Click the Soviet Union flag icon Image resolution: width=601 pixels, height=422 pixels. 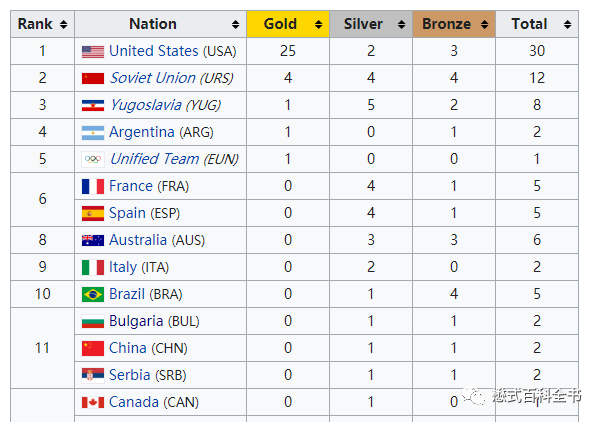tap(93, 78)
